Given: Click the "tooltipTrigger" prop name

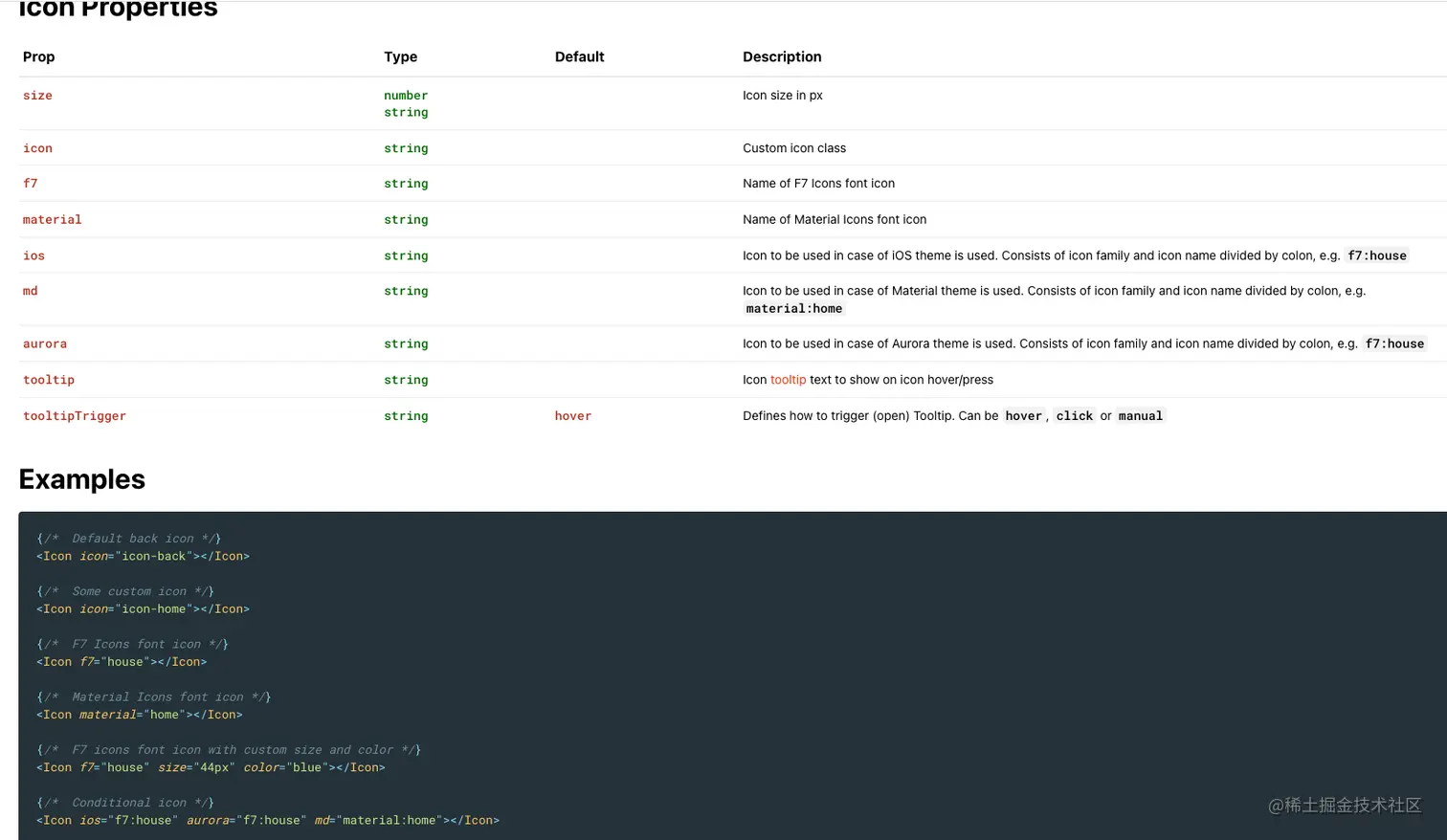Looking at the screenshot, I should click(x=74, y=416).
